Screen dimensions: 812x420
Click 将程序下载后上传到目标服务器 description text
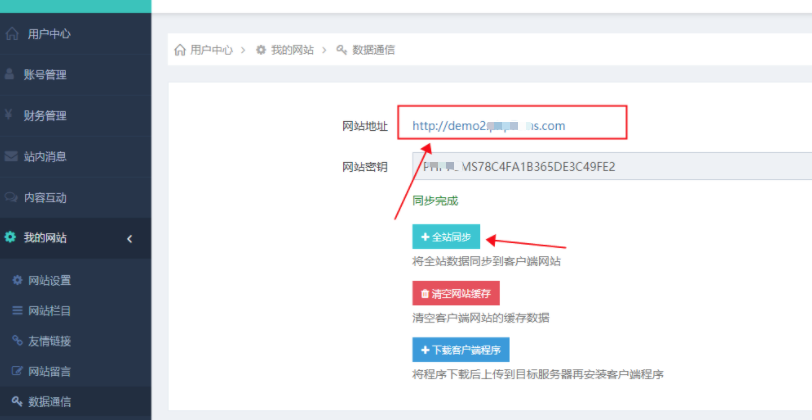click(538, 374)
